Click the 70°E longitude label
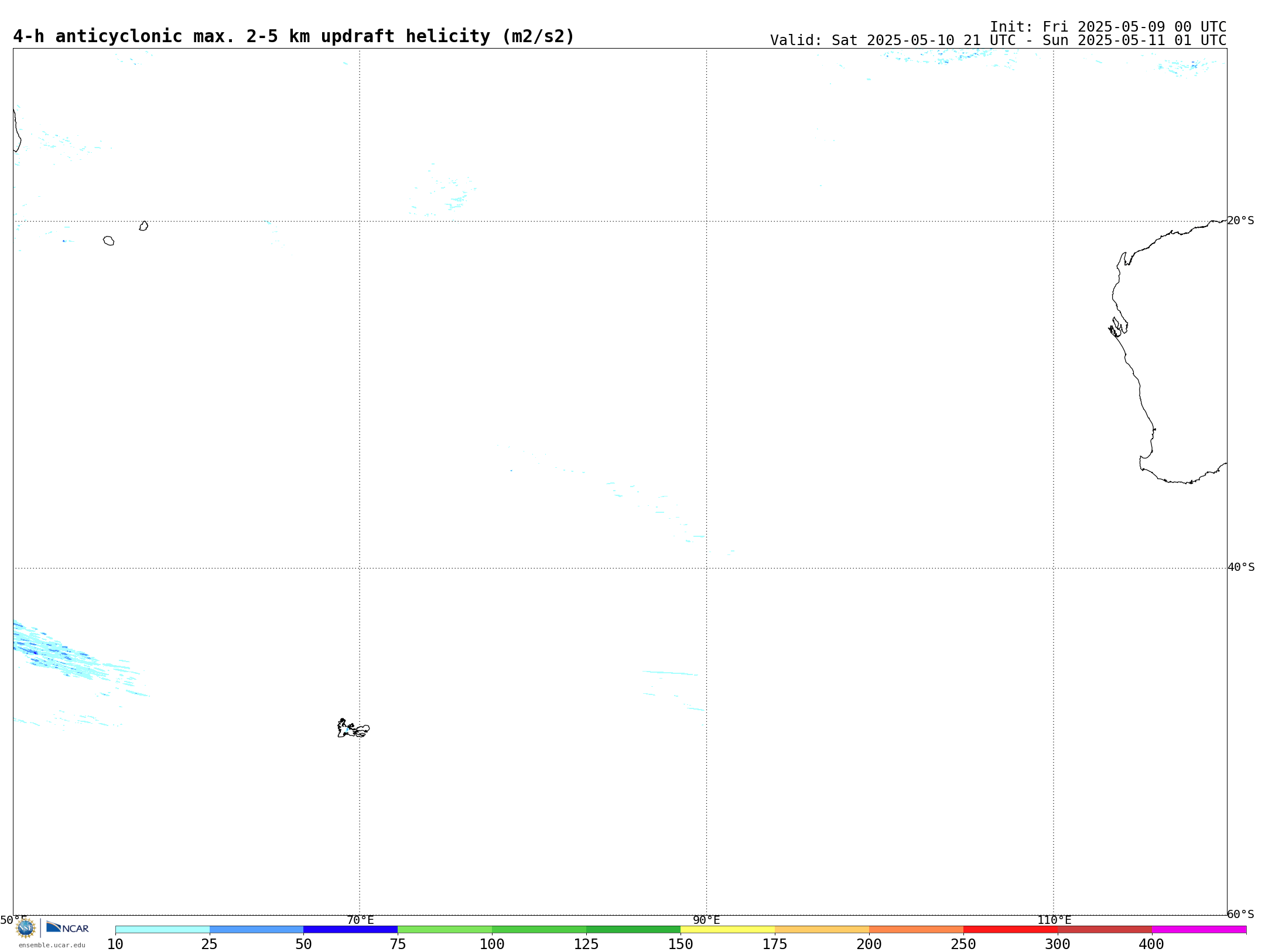Screen dimensions: 1265x952 tap(360, 920)
